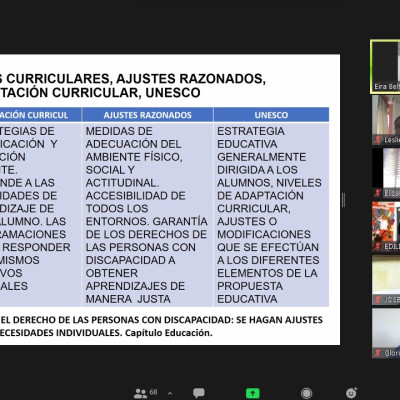Click the participant count 68
The height and width of the screenshot is (400, 400).
[x=153, y=392]
